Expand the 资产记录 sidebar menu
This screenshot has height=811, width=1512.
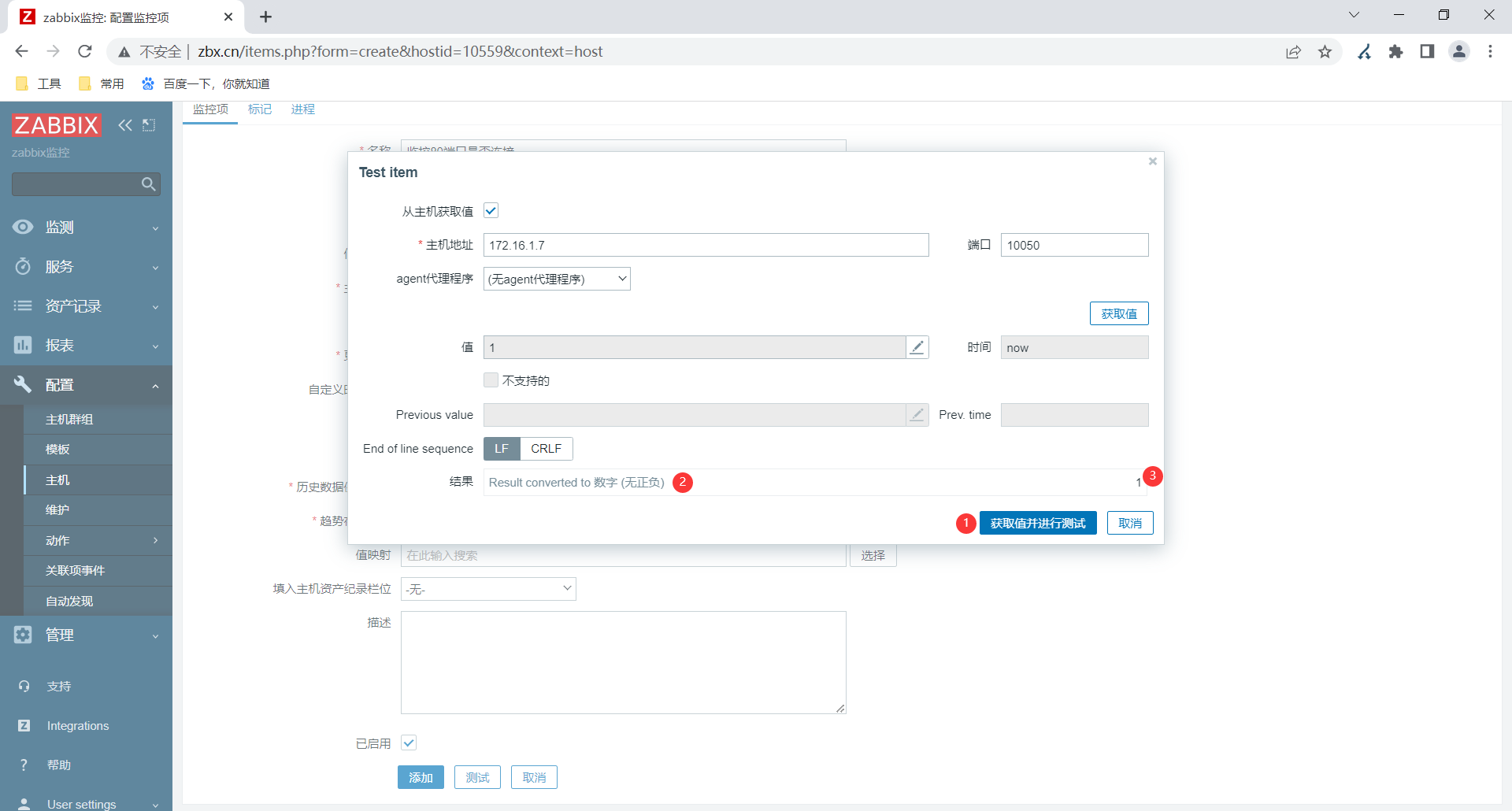[86, 306]
